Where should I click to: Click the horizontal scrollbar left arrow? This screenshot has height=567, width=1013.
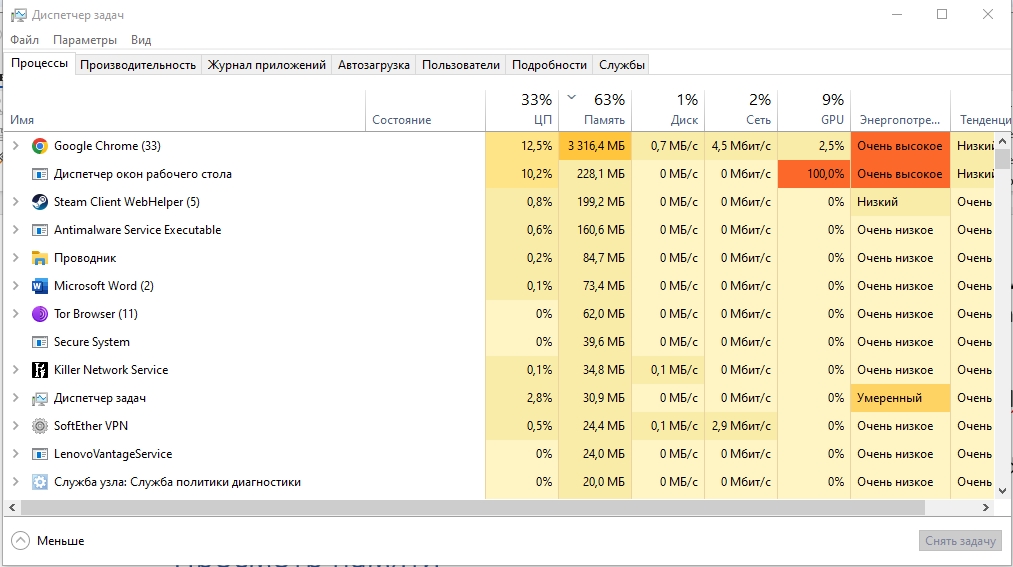(x=12, y=508)
